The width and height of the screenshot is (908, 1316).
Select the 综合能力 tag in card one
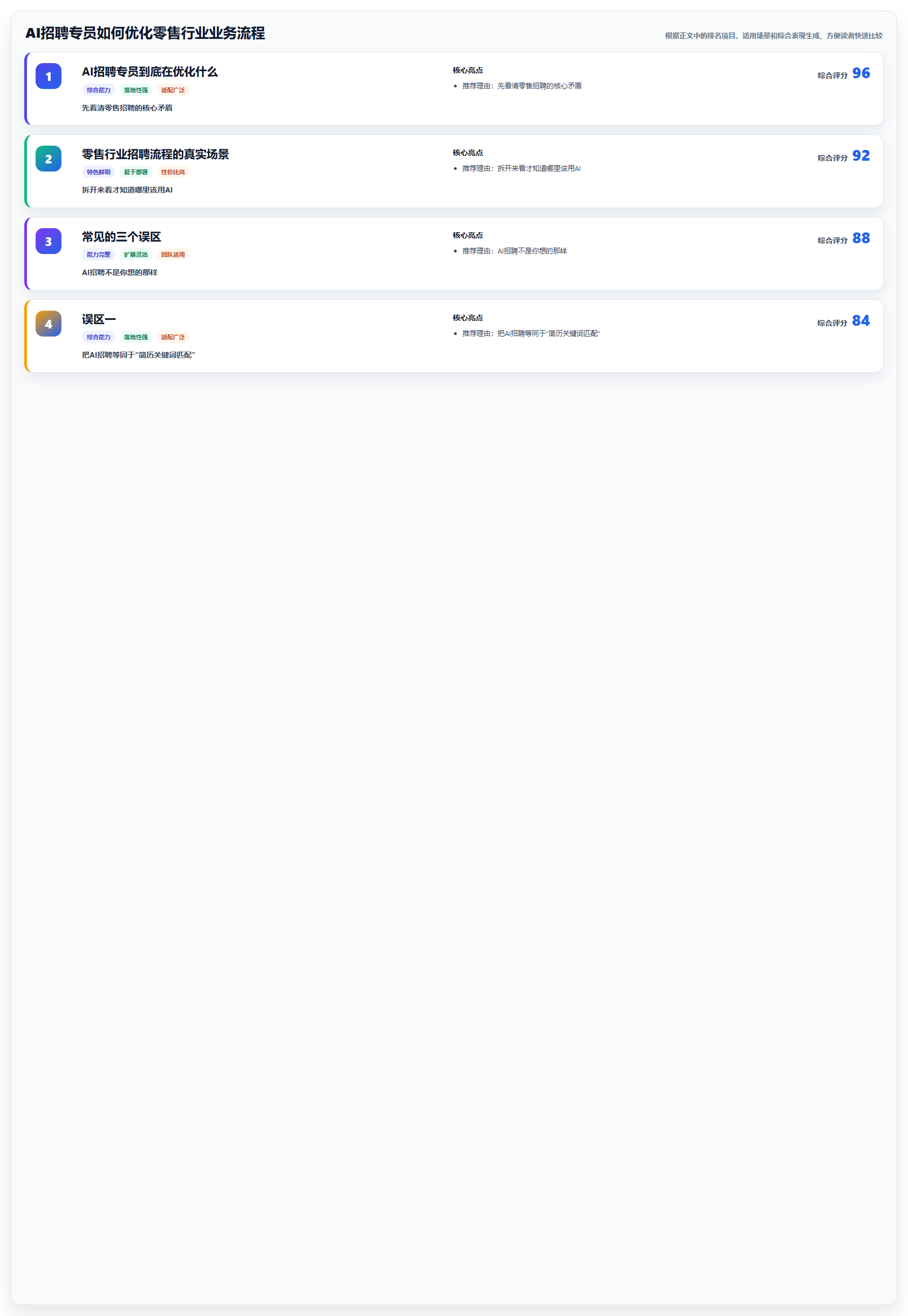coord(99,90)
